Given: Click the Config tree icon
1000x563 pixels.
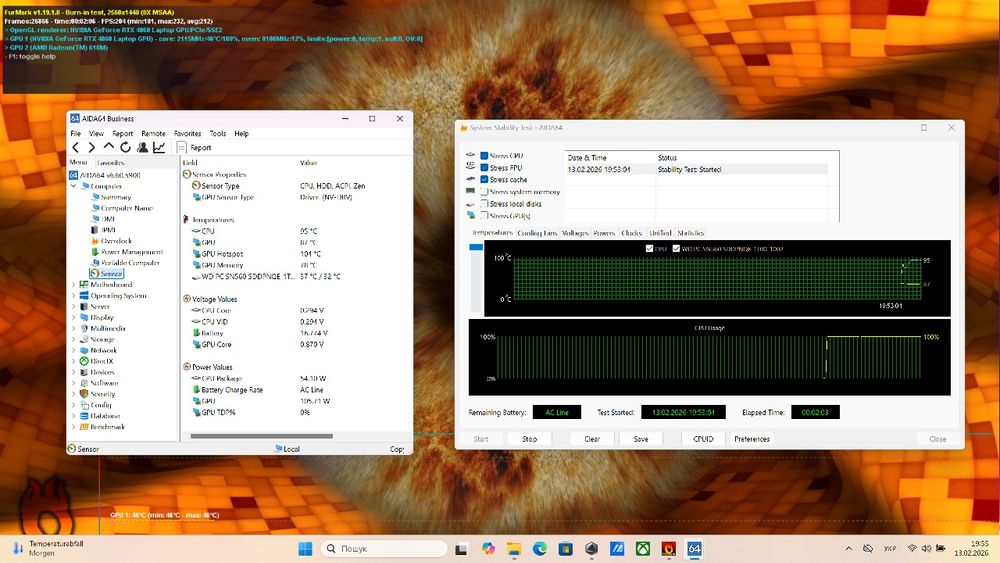Looking at the screenshot, I should click(x=84, y=405).
